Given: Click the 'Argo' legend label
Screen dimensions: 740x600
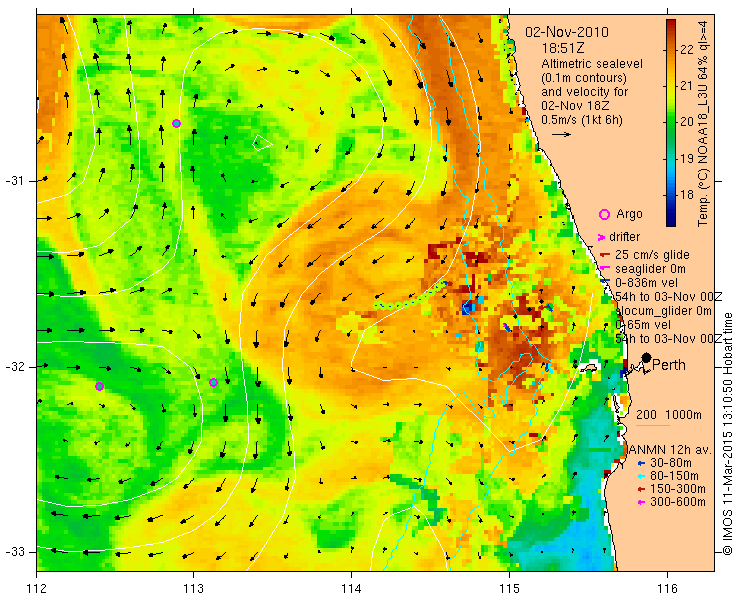Looking at the screenshot, I should 629,214.
